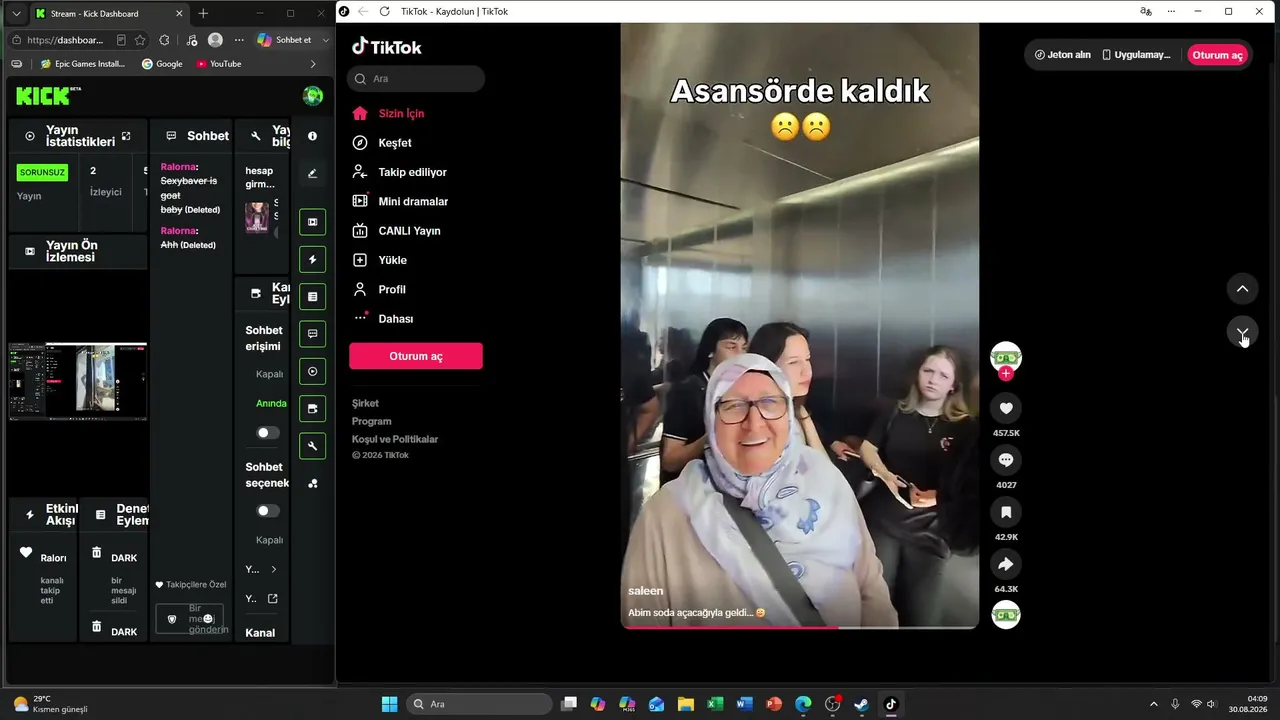Expand the Yayın İstatistikleri panel
Screen dimensions: 1280x720
point(126,136)
